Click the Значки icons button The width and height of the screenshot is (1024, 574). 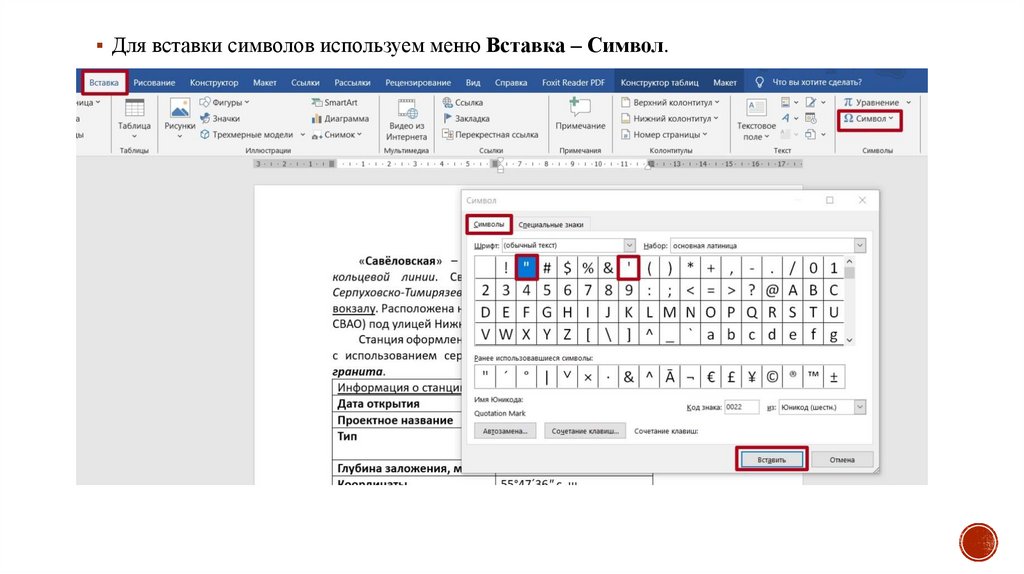pyautogui.click(x=220, y=118)
